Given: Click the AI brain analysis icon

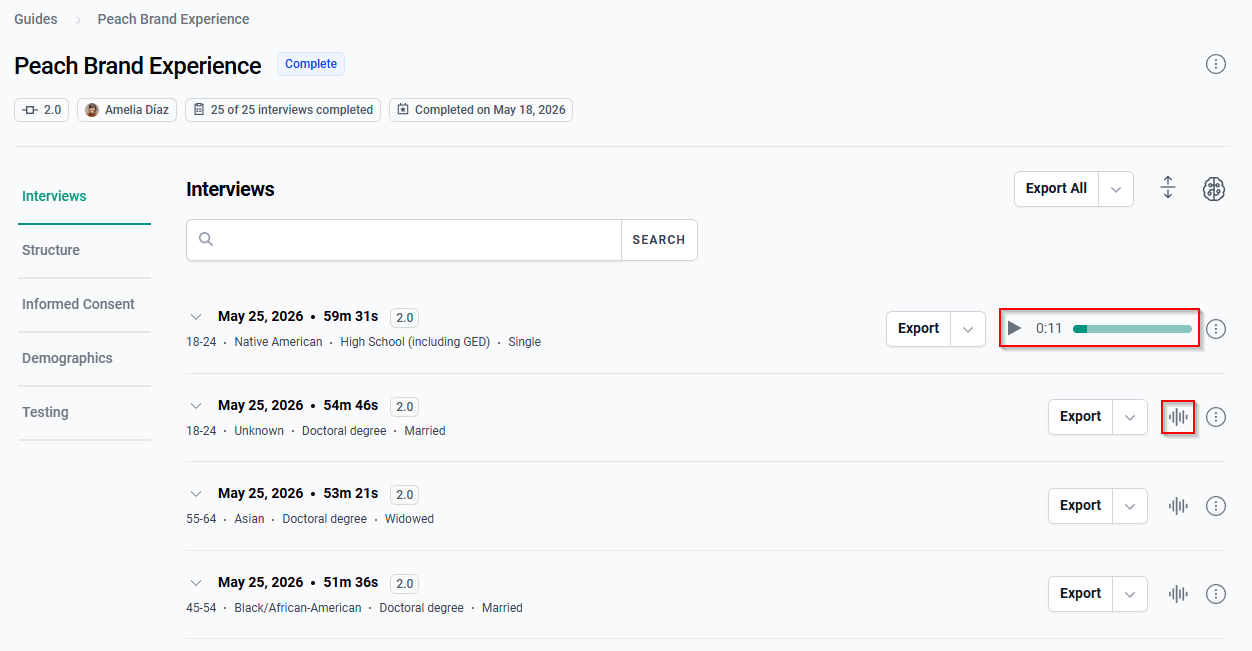Looking at the screenshot, I should [x=1214, y=189].
